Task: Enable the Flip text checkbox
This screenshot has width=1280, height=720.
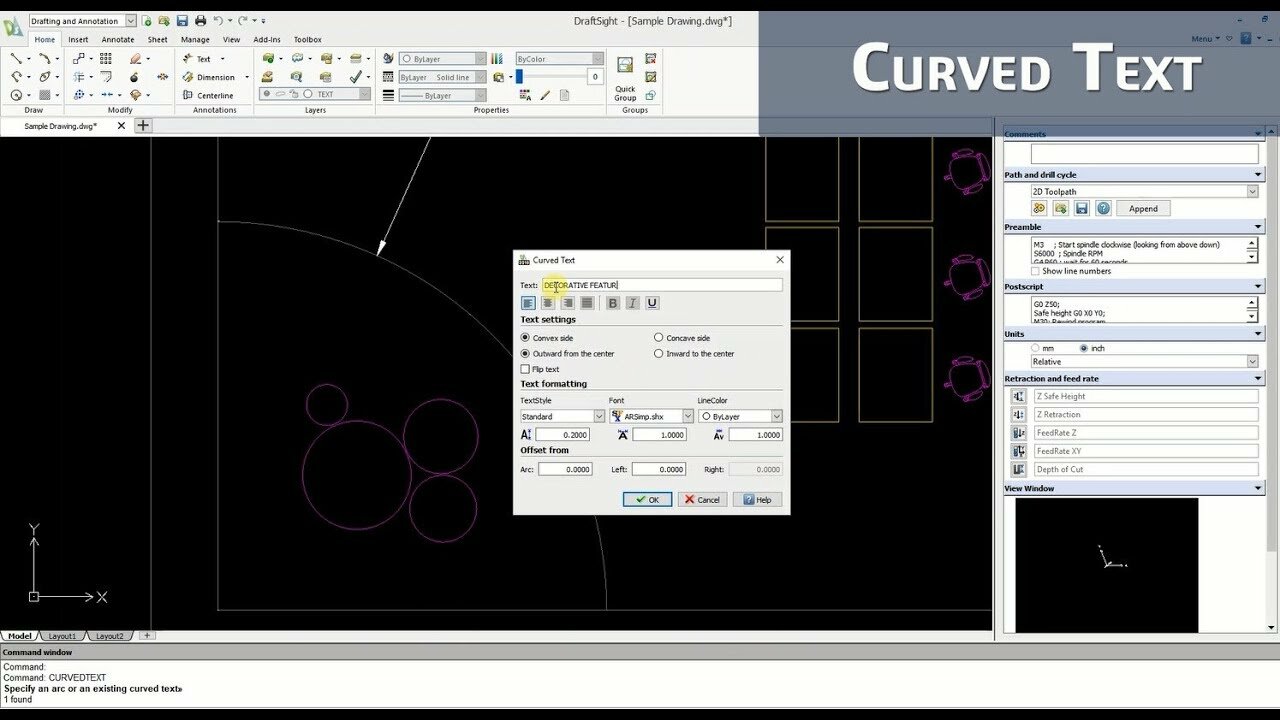Action: coord(526,369)
